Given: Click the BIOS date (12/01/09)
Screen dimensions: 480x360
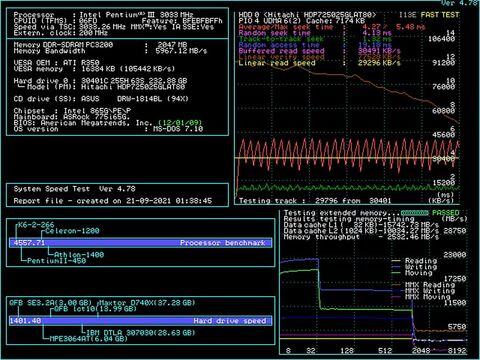Looking at the screenshot, I should click(180, 123).
